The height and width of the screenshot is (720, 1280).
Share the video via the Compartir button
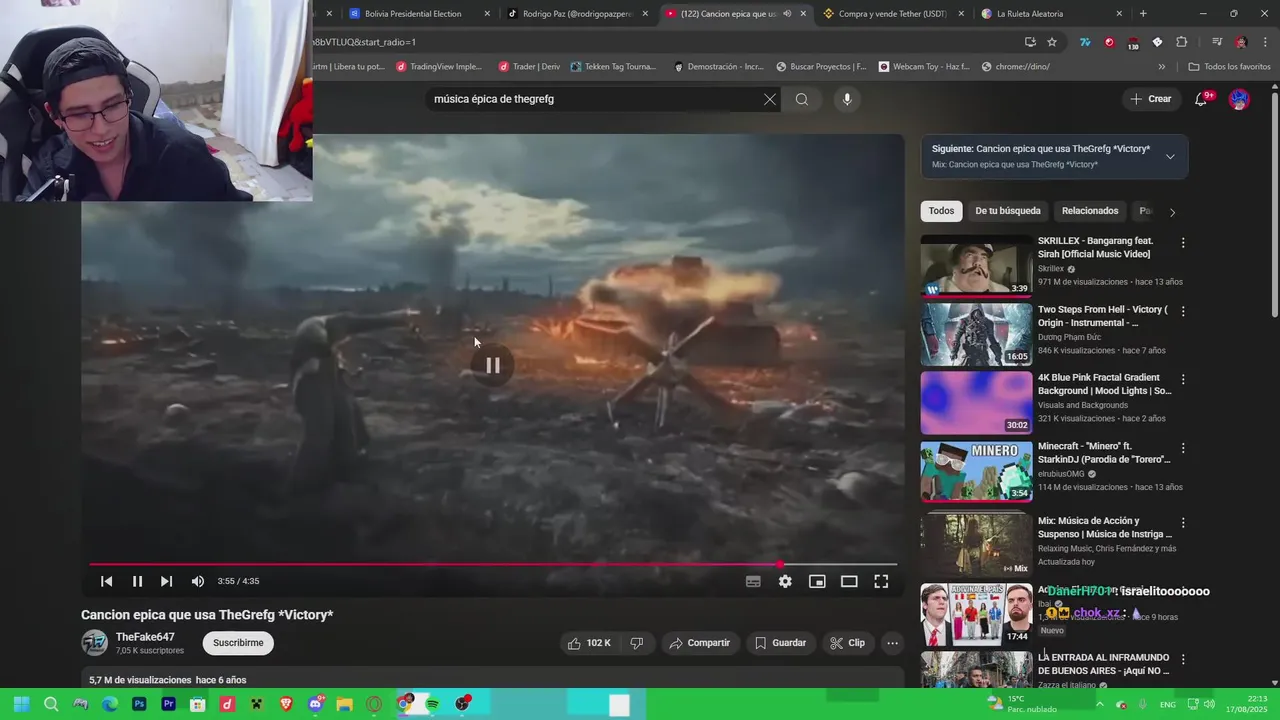700,643
